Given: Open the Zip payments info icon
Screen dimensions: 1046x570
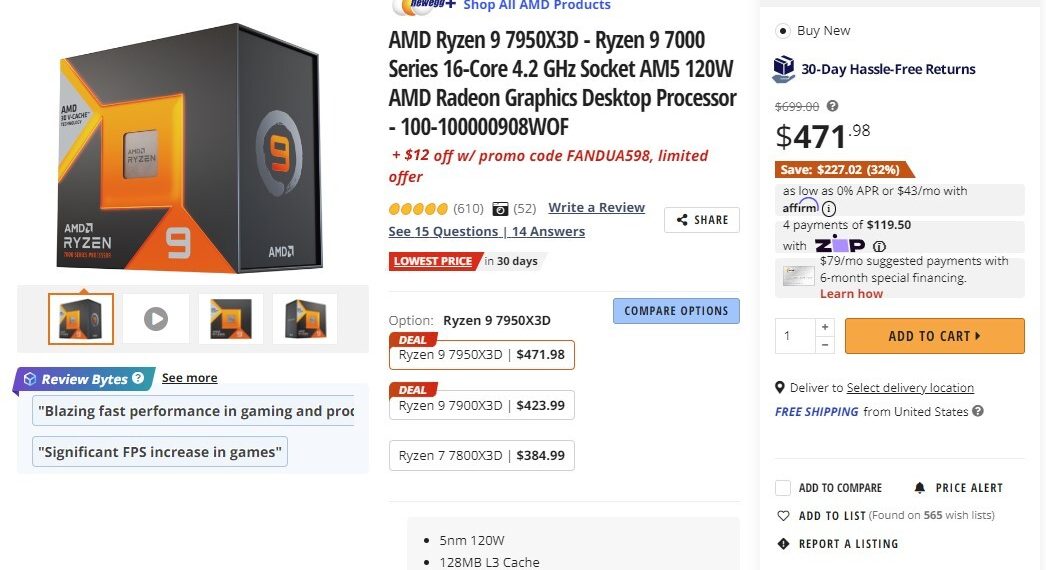Looking at the screenshot, I should (x=879, y=246).
